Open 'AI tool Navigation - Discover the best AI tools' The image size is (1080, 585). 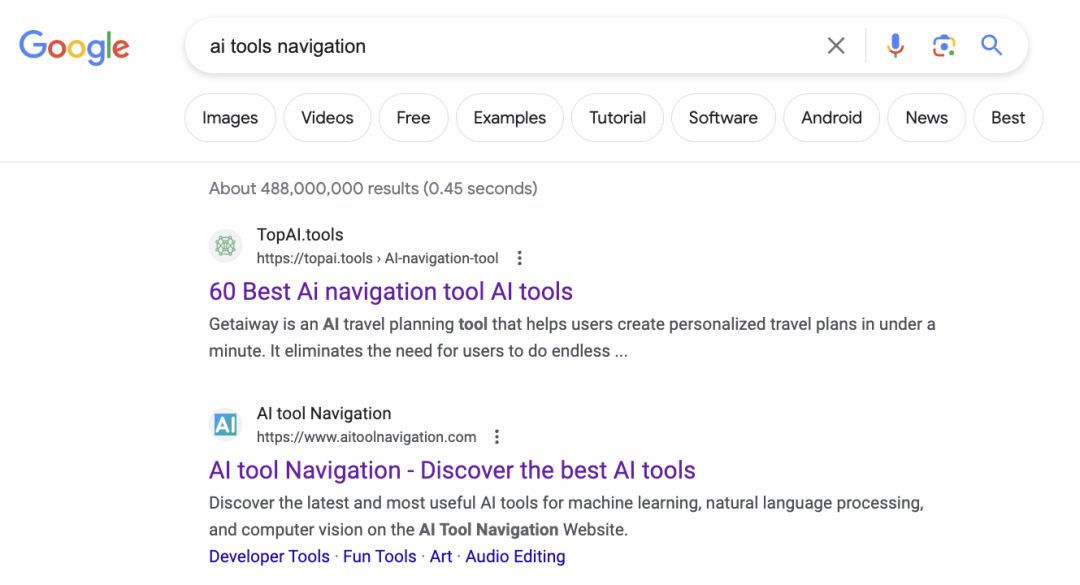pos(452,470)
